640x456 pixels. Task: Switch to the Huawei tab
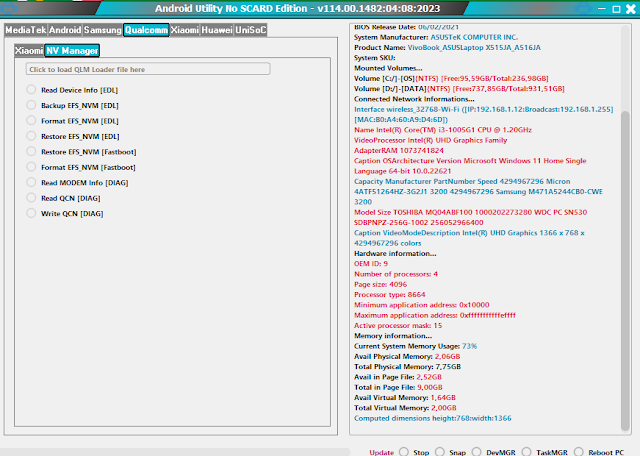217,30
